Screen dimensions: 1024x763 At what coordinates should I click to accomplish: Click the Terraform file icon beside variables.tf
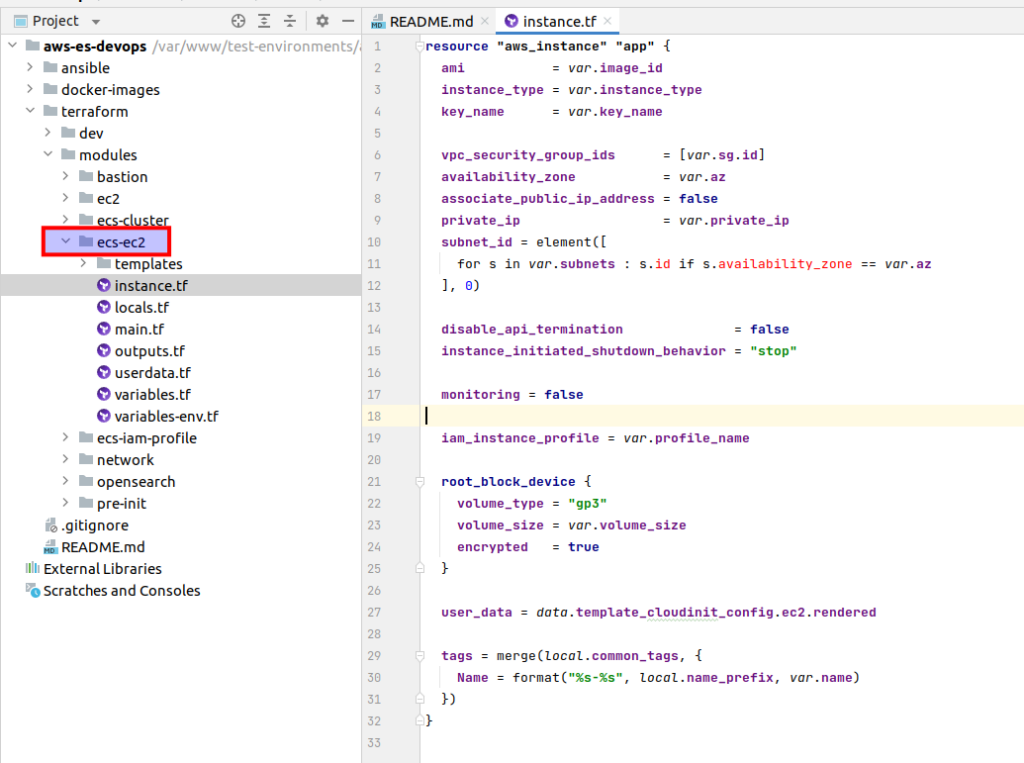point(105,394)
